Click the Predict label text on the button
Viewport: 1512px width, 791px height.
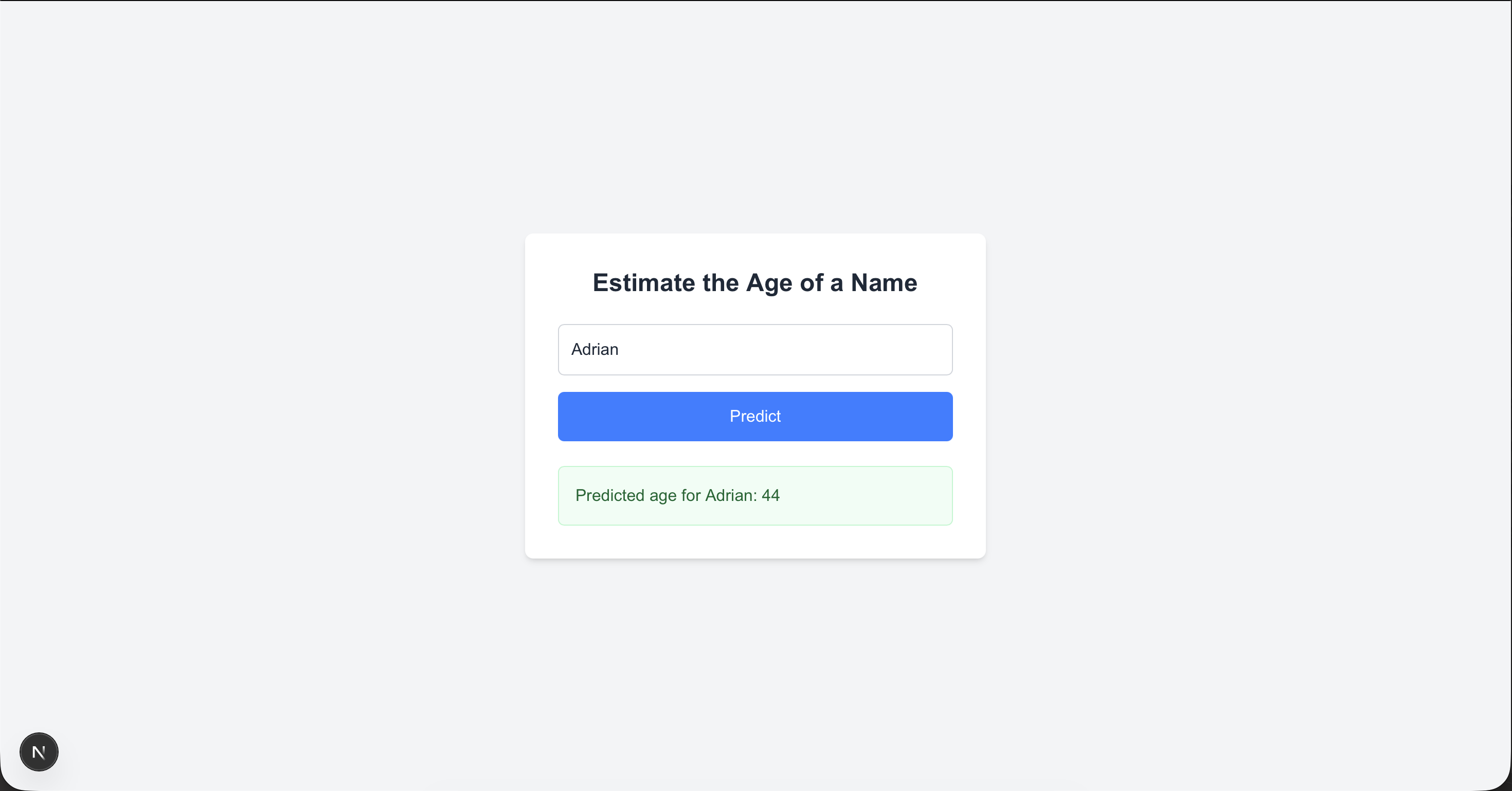tap(755, 417)
